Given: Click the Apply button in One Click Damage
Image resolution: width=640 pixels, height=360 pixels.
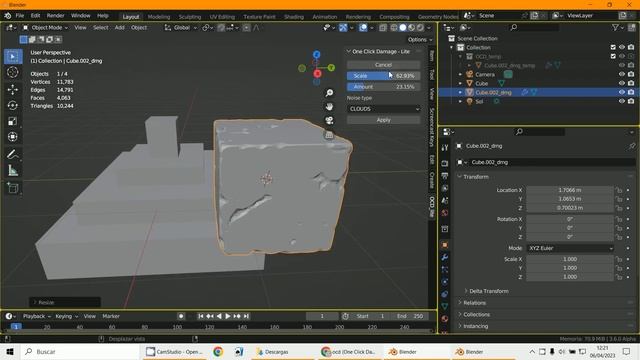Looking at the screenshot, I should (x=383, y=120).
